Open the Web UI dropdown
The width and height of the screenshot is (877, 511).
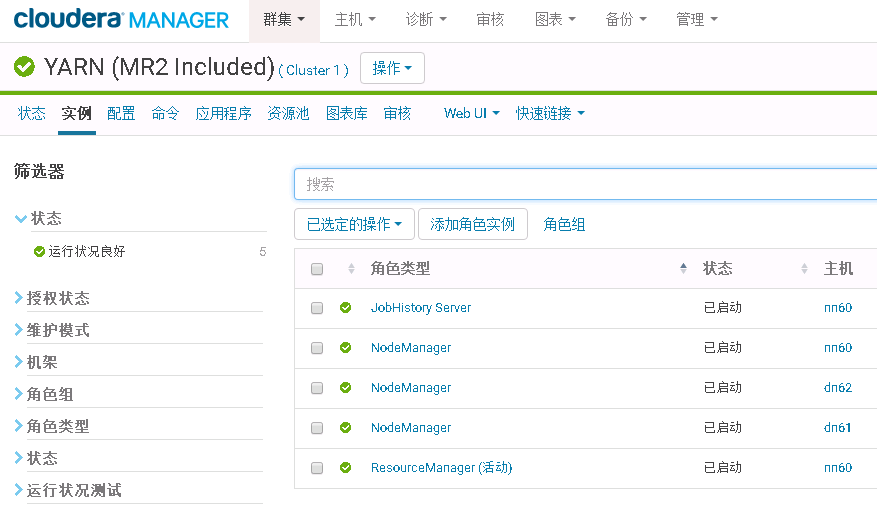[x=471, y=113]
